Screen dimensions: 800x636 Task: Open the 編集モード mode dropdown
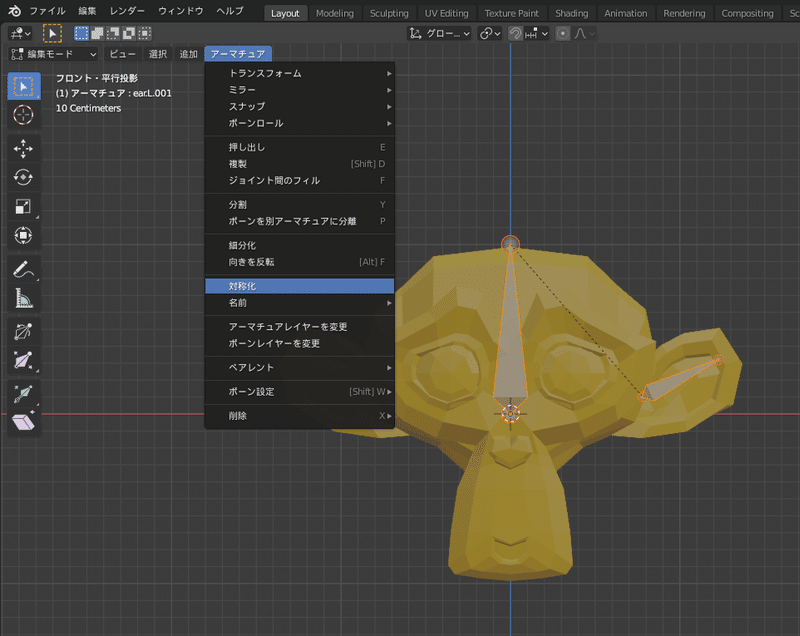coord(54,54)
